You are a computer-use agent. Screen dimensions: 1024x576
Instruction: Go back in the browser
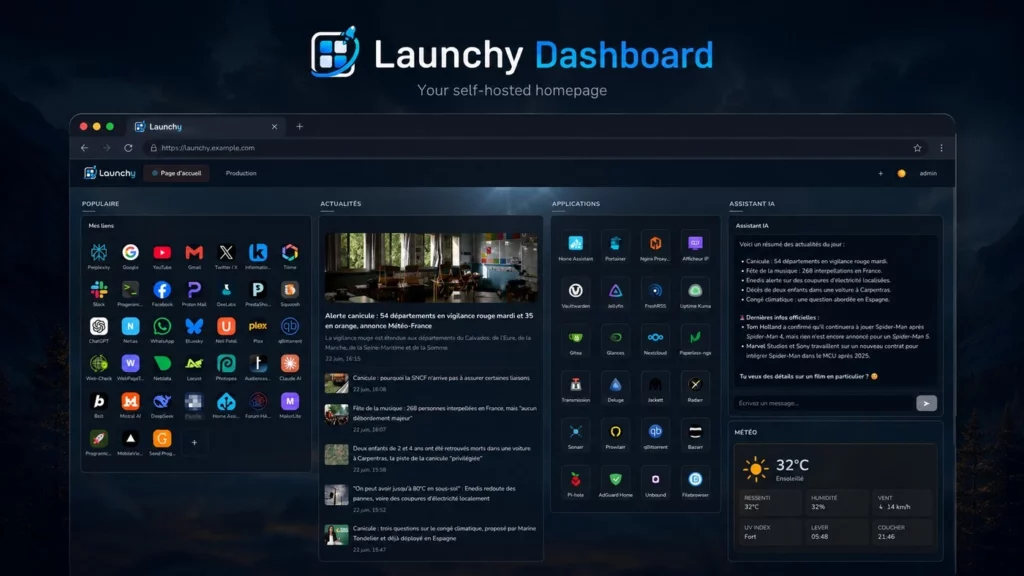(x=84, y=148)
